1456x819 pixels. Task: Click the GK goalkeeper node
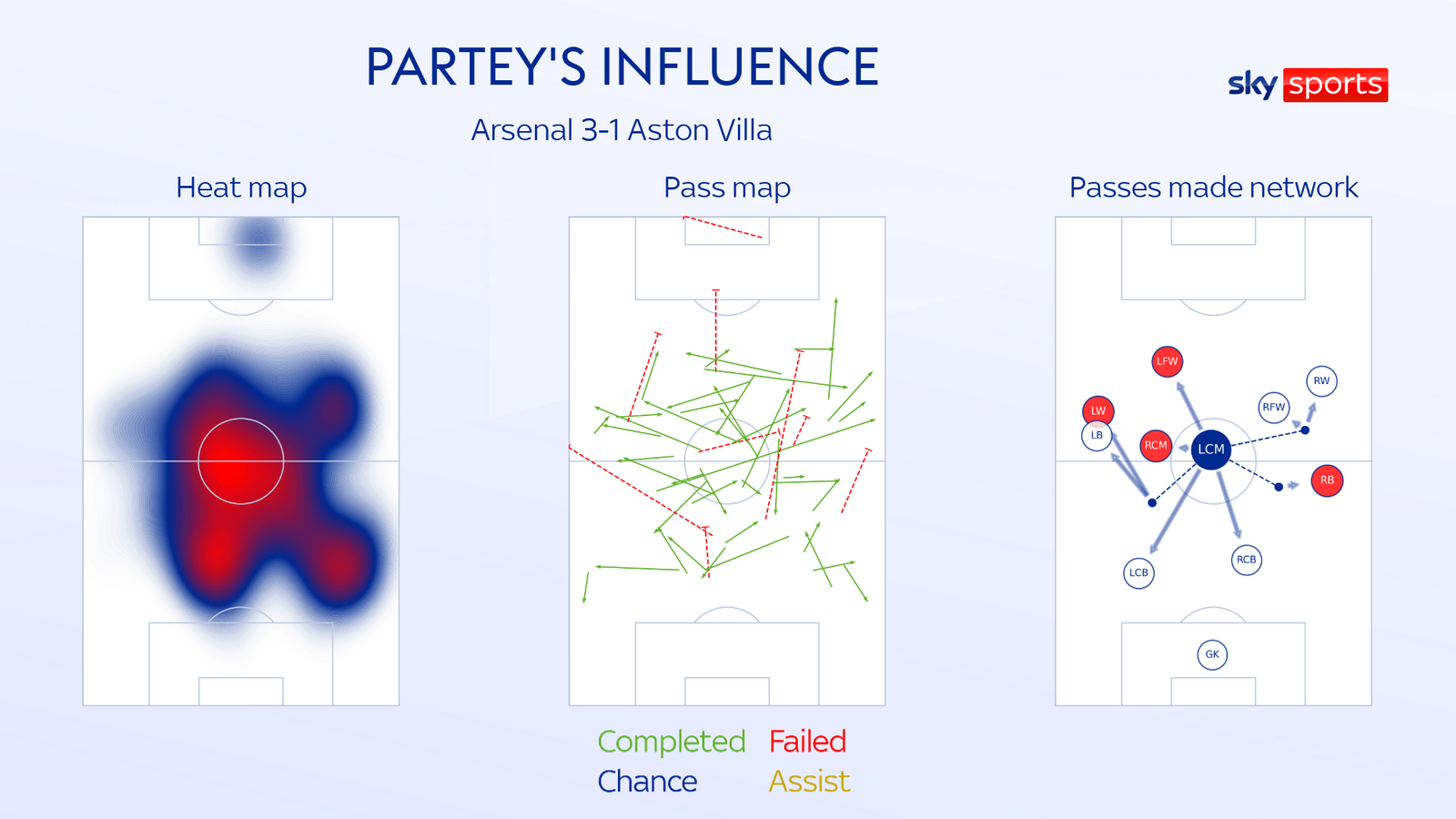(x=1212, y=654)
